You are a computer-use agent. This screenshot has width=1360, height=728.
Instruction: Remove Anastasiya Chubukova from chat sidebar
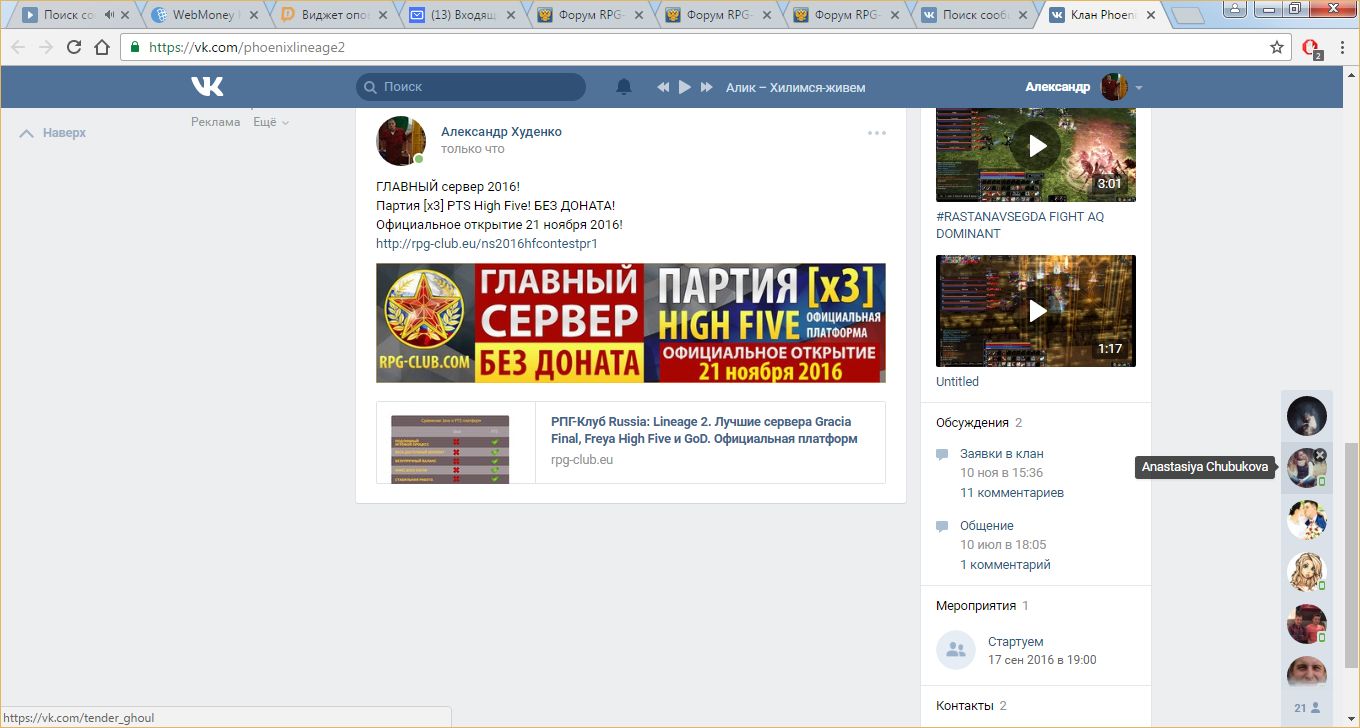click(x=1320, y=455)
